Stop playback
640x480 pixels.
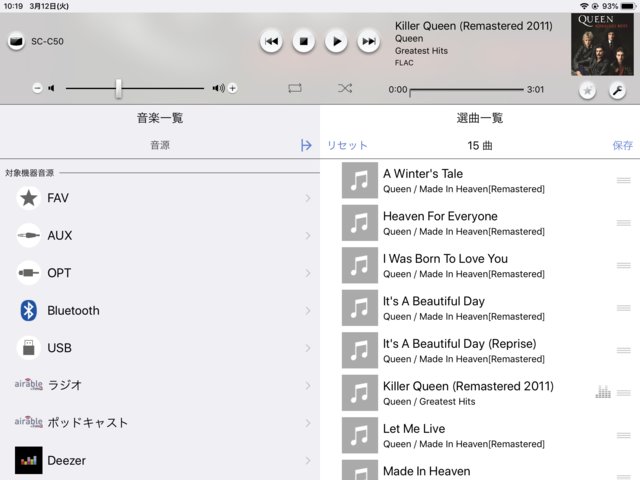[304, 41]
